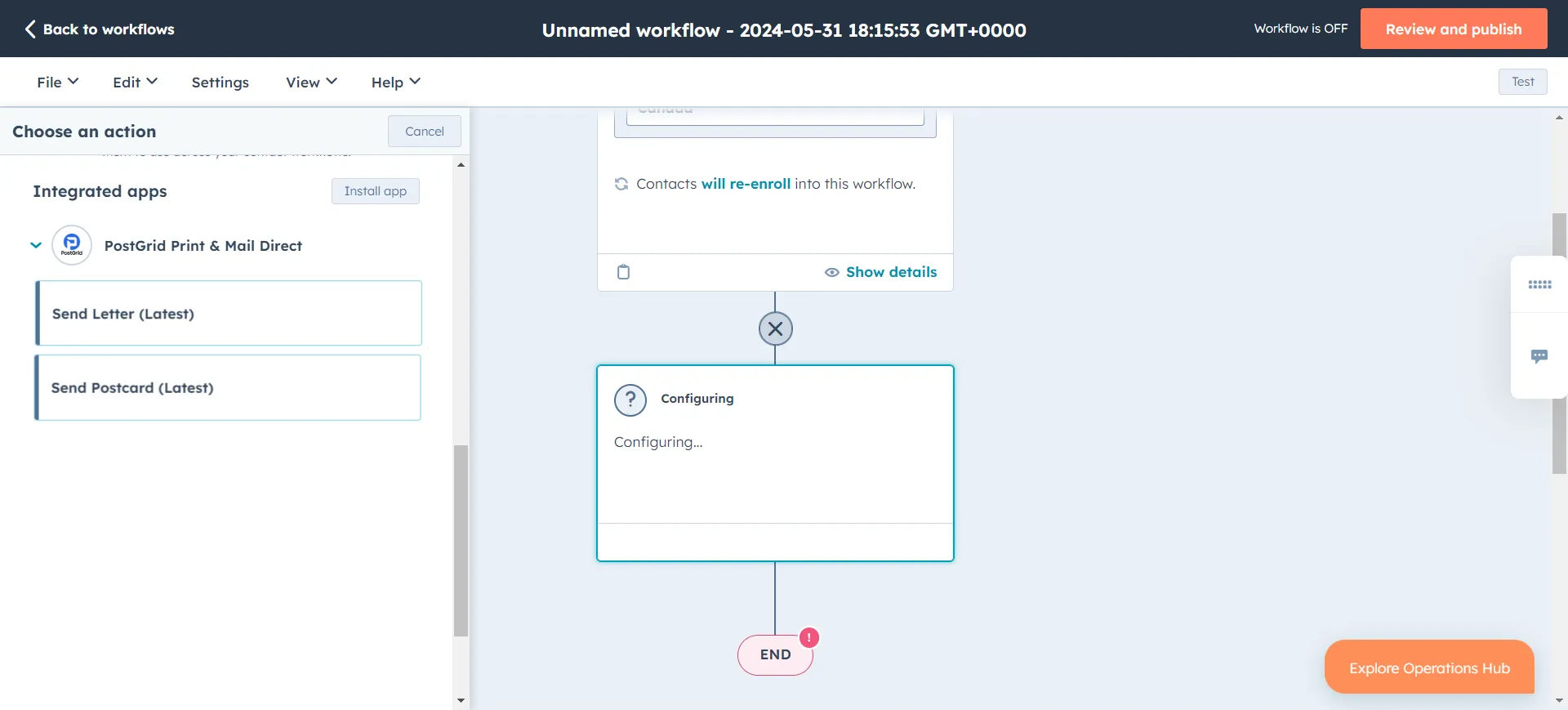
Task: Click the Show details link
Action: [880, 272]
